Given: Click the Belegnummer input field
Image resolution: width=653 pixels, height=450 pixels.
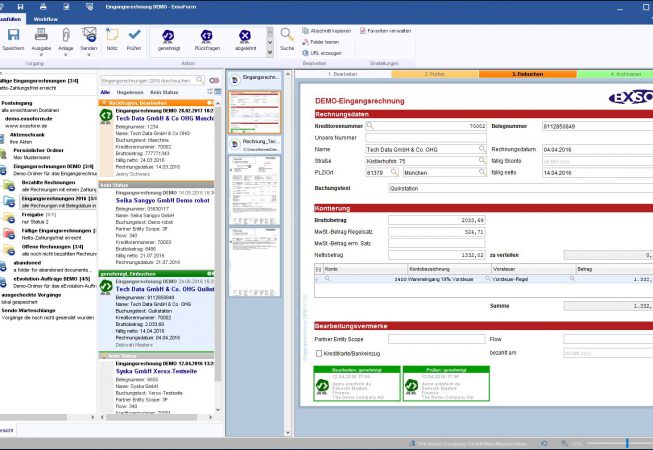Looking at the screenshot, I should coord(597,126).
